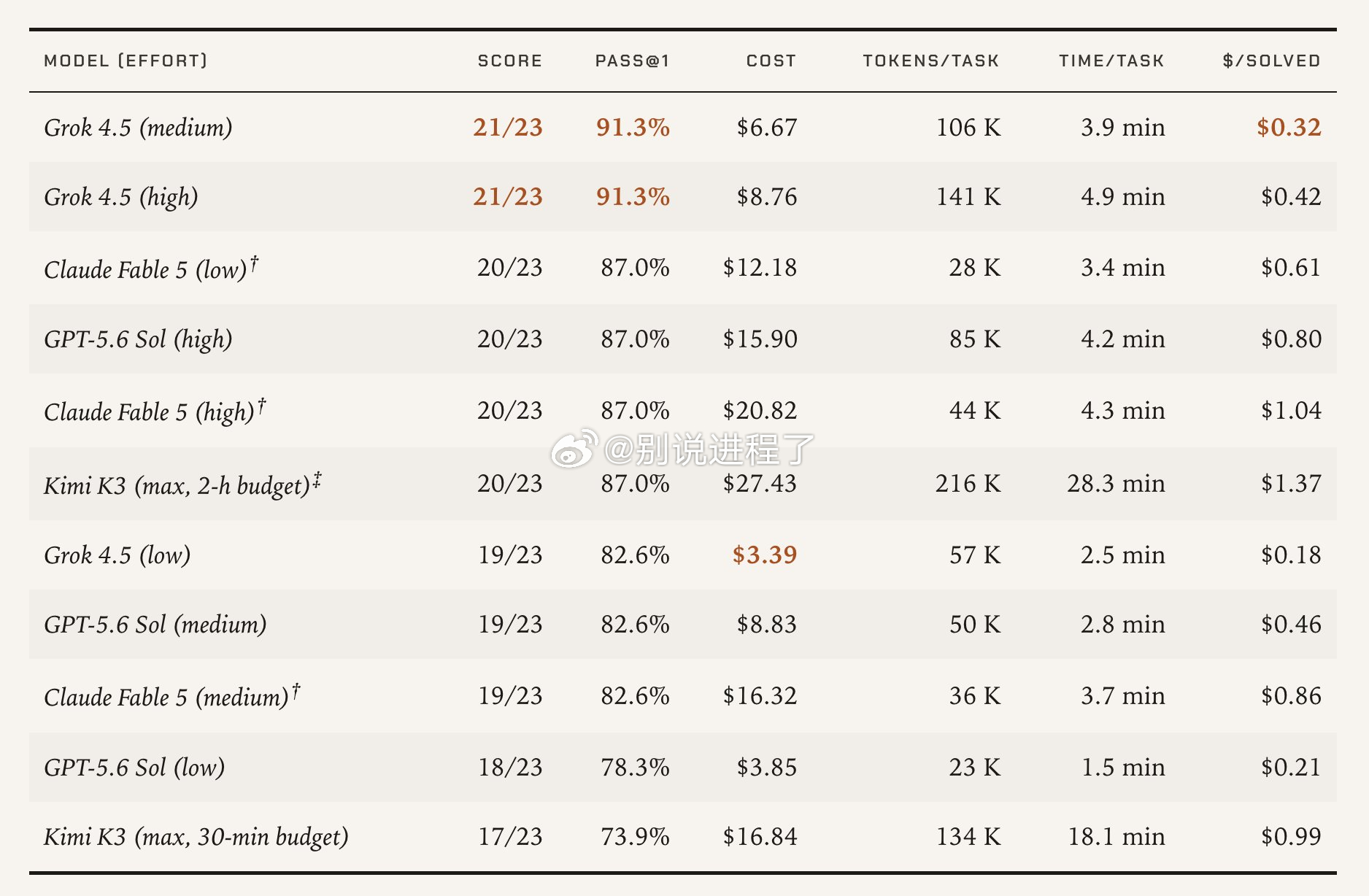Click the TOKENS/TASK column header
This screenshot has height=896, width=1369.
pyautogui.click(x=931, y=61)
